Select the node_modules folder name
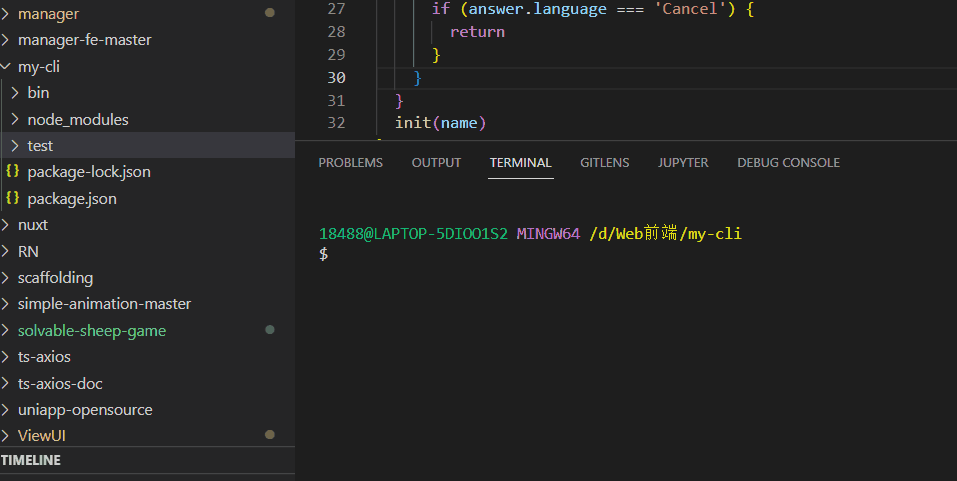Image resolution: width=957 pixels, height=481 pixels. pos(78,120)
